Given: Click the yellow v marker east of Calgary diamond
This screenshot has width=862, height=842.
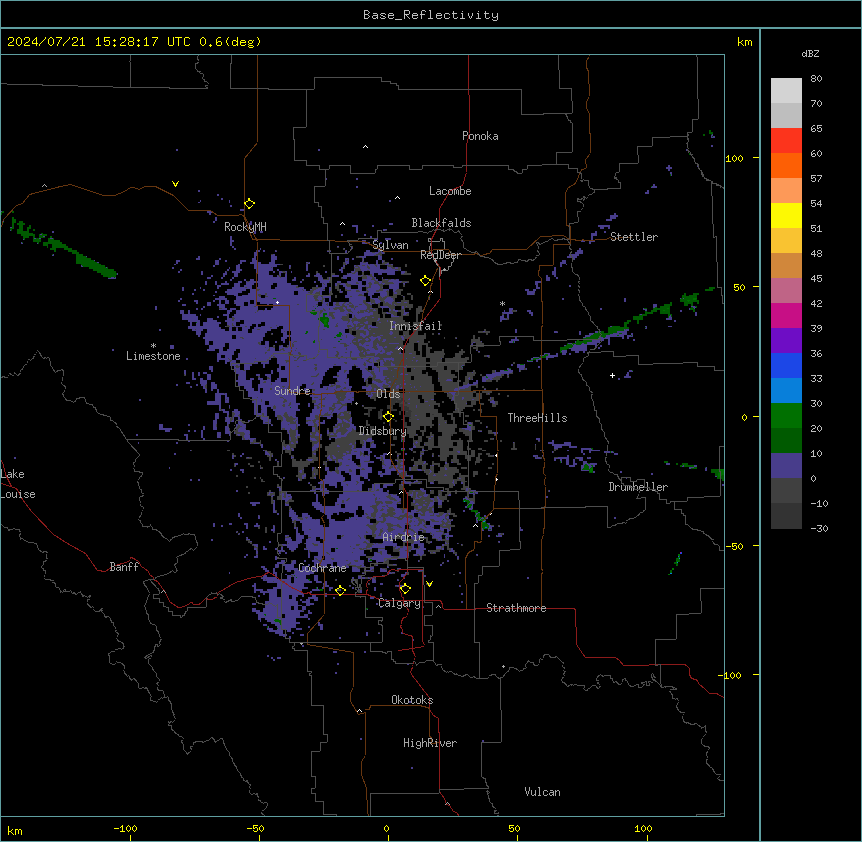Looking at the screenshot, I should [429, 584].
